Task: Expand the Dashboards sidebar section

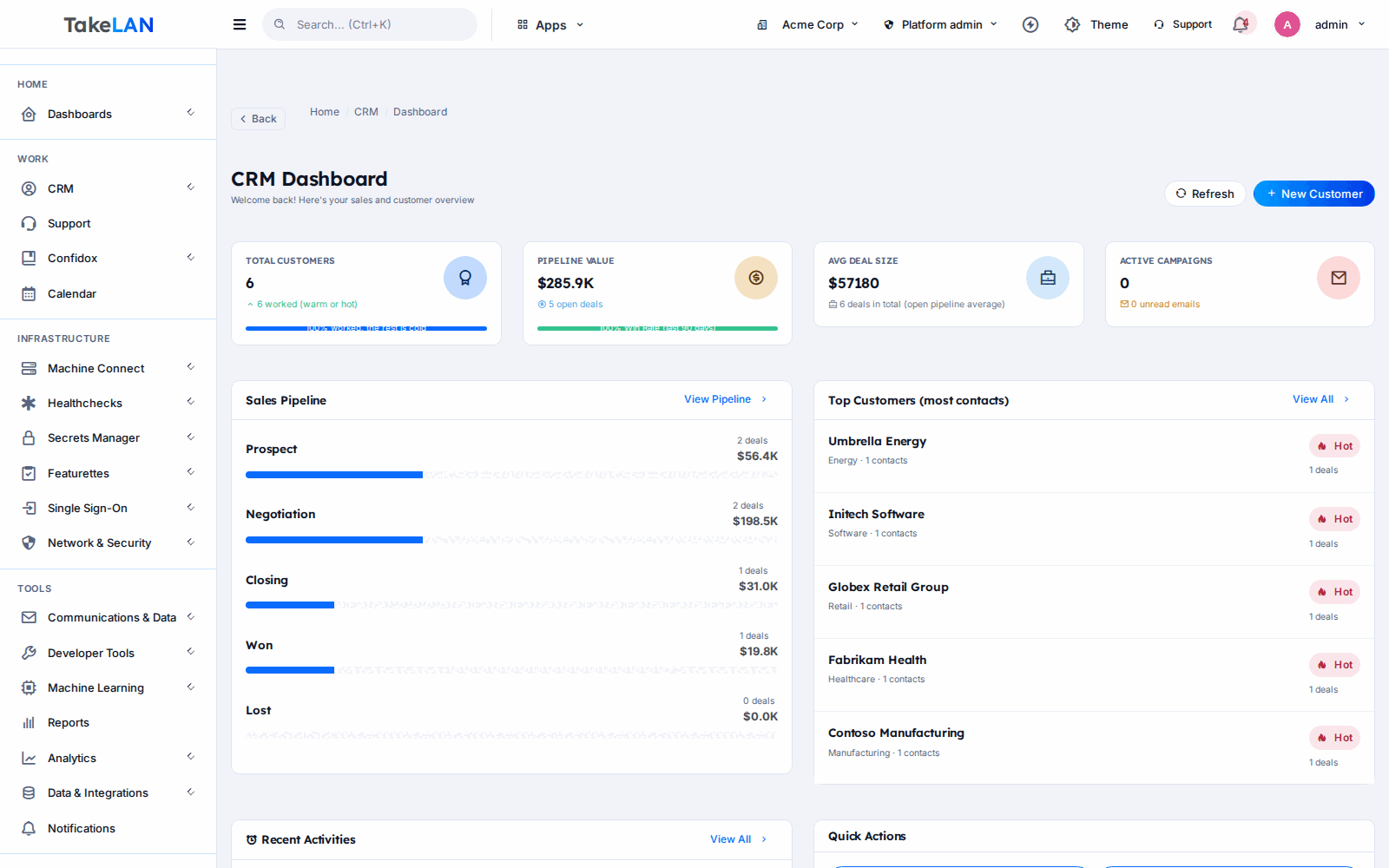Action: (109, 114)
